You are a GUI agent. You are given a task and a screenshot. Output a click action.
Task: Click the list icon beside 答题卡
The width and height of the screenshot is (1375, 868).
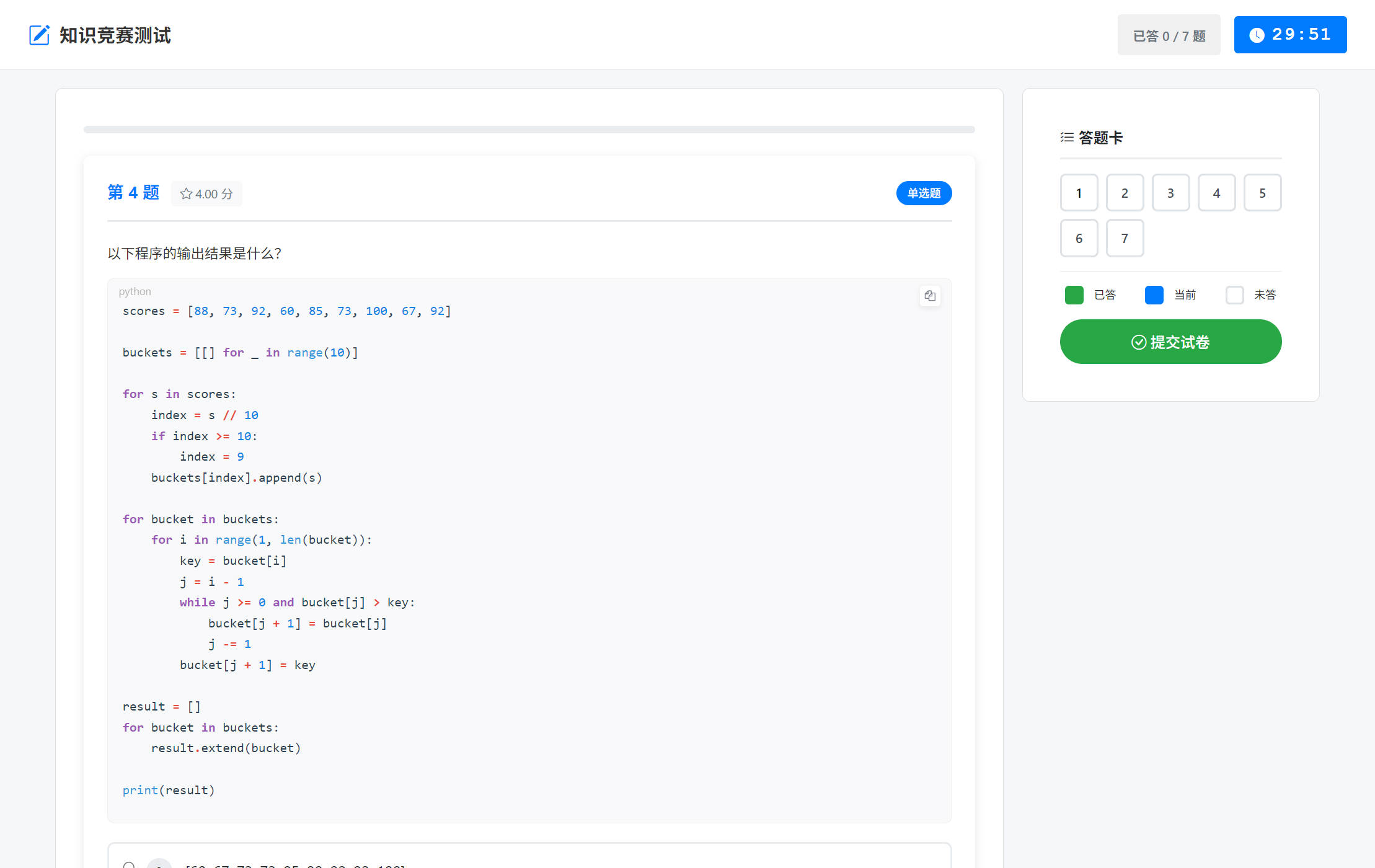click(x=1067, y=137)
